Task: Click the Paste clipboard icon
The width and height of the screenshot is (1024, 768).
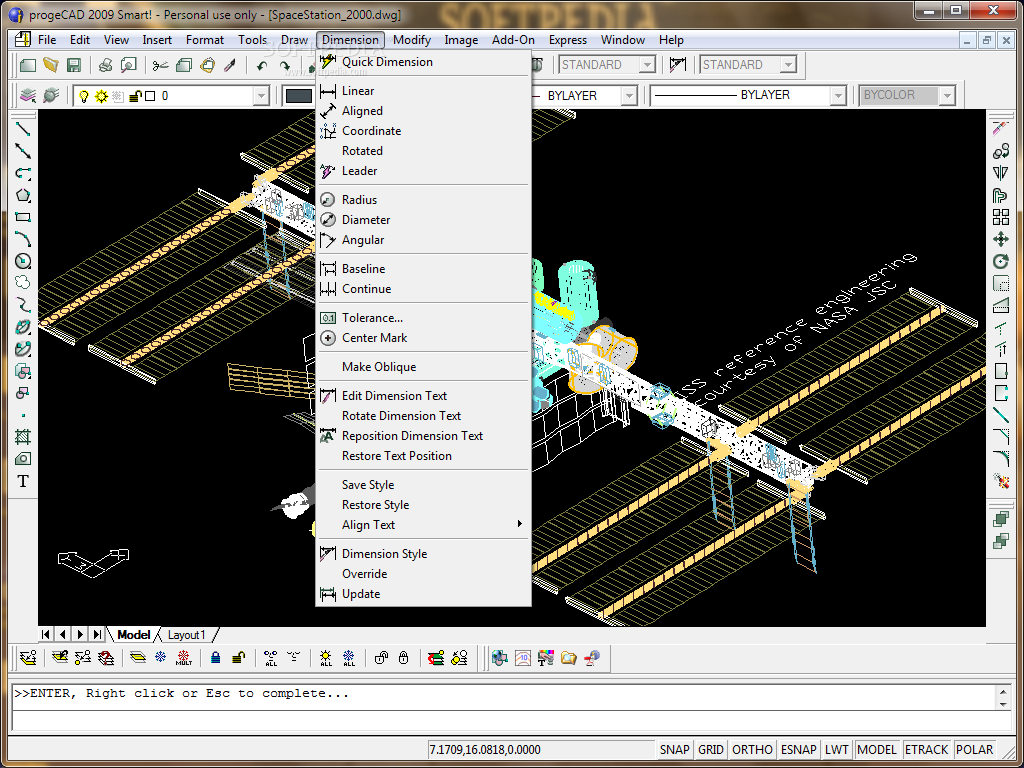Action: click(208, 65)
